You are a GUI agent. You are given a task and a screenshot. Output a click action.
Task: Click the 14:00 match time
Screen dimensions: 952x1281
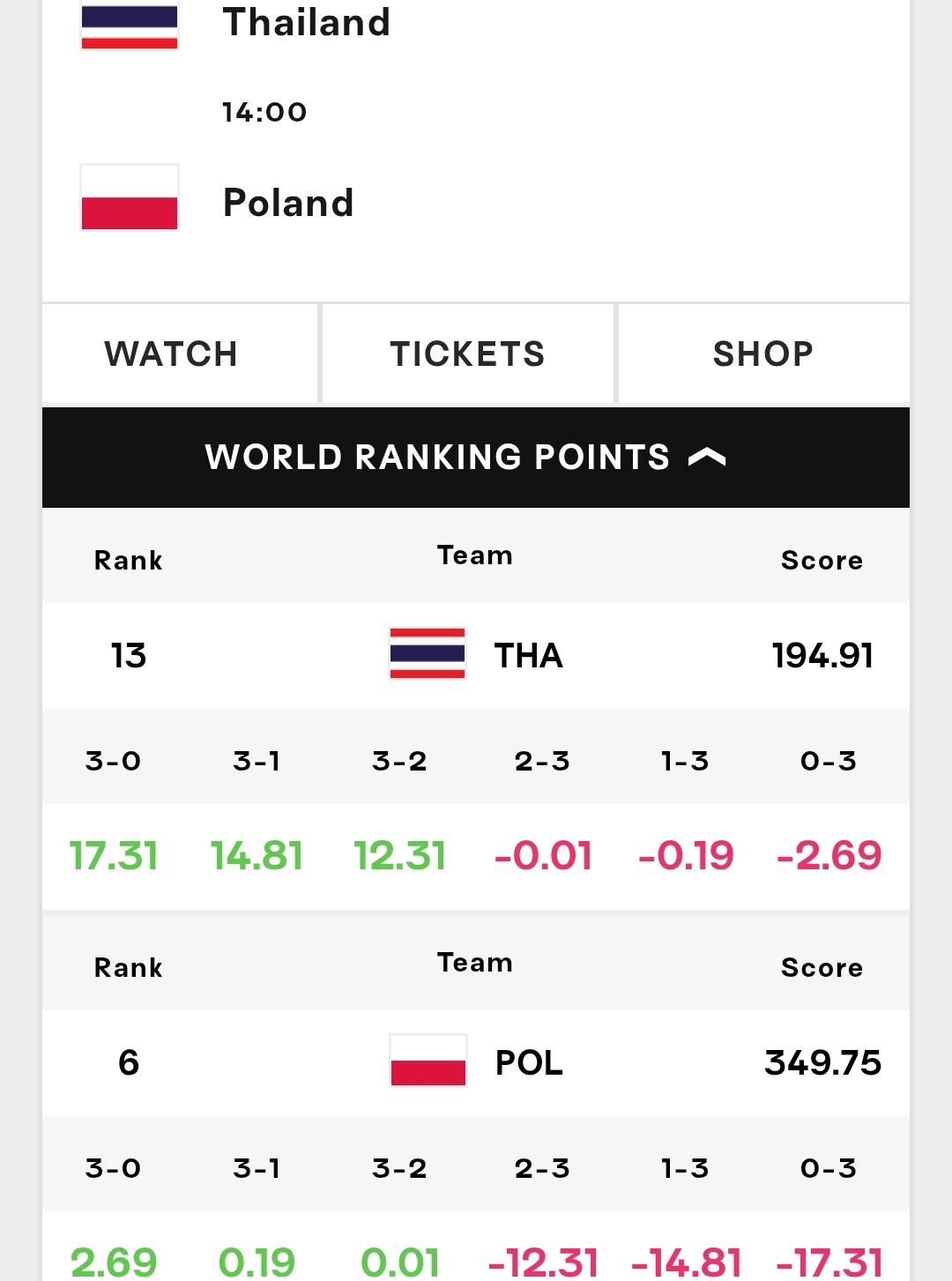[x=264, y=112]
